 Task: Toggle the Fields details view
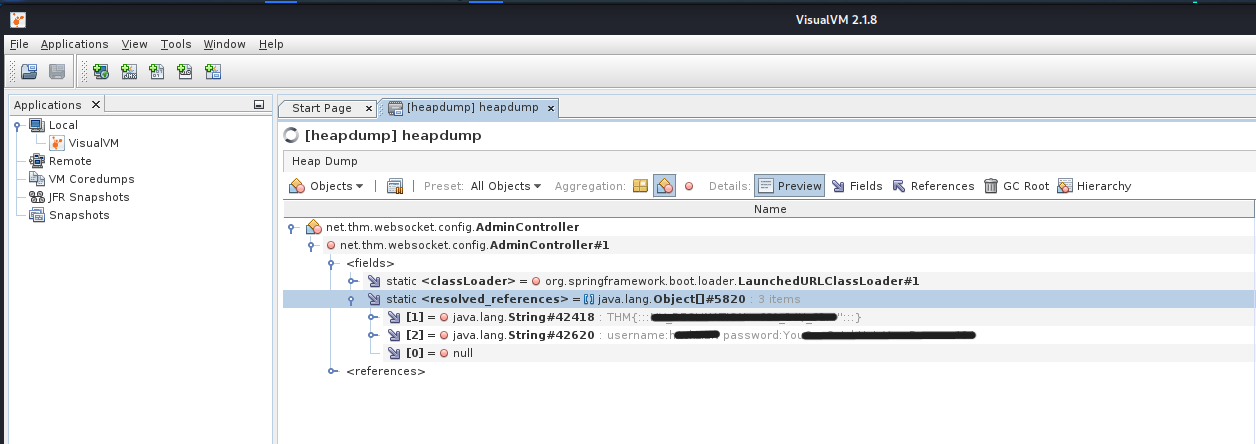pyautogui.click(x=856, y=186)
